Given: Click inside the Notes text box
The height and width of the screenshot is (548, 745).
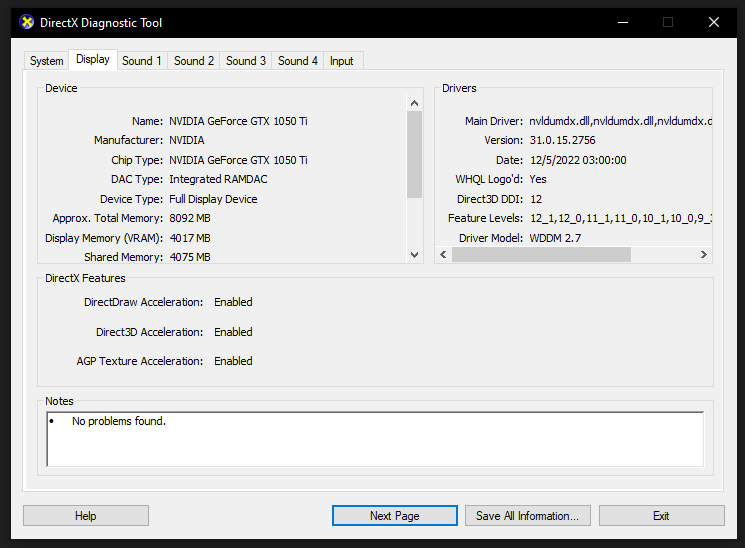Looking at the screenshot, I should pyautogui.click(x=375, y=438).
